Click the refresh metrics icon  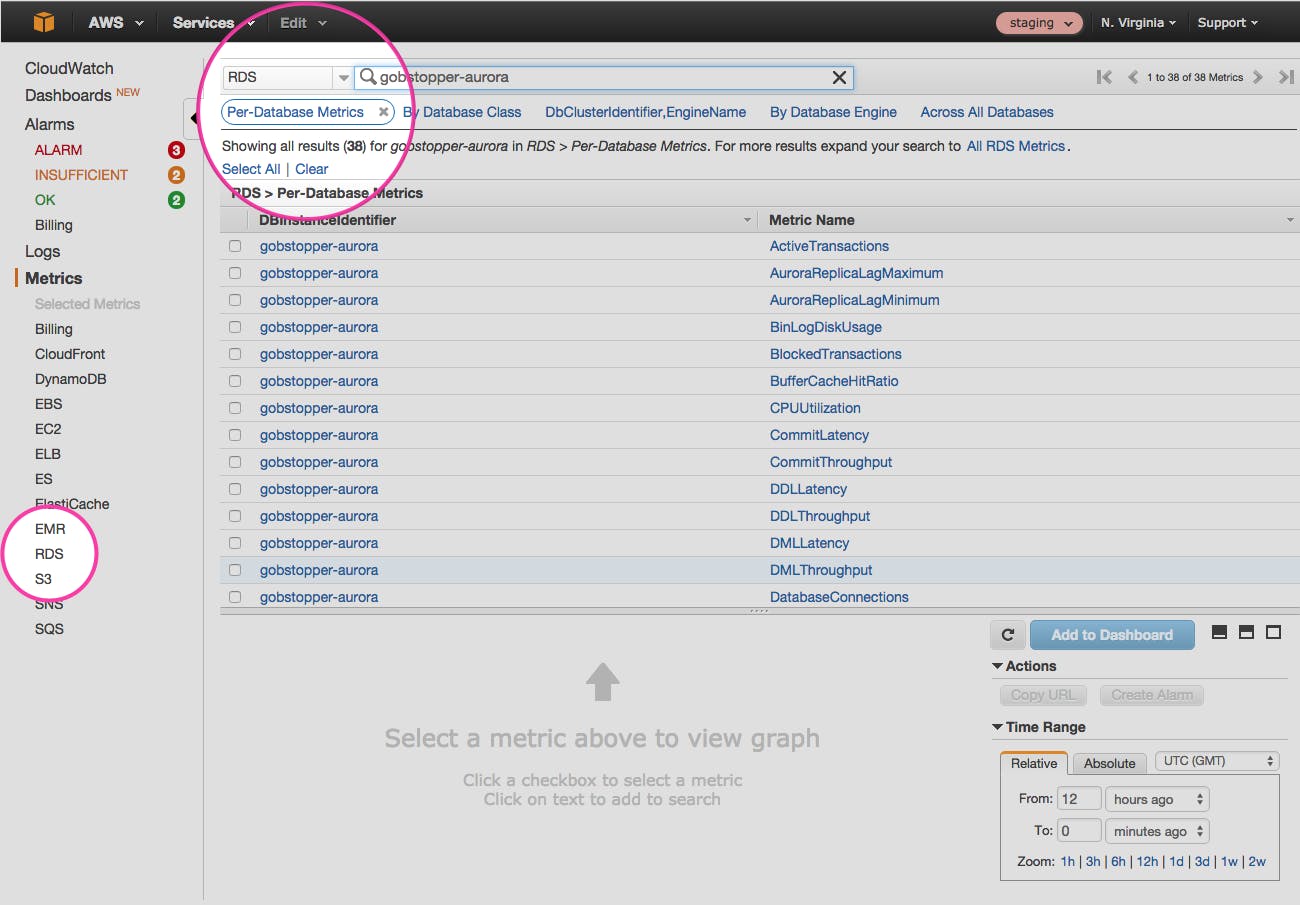tap(1007, 634)
